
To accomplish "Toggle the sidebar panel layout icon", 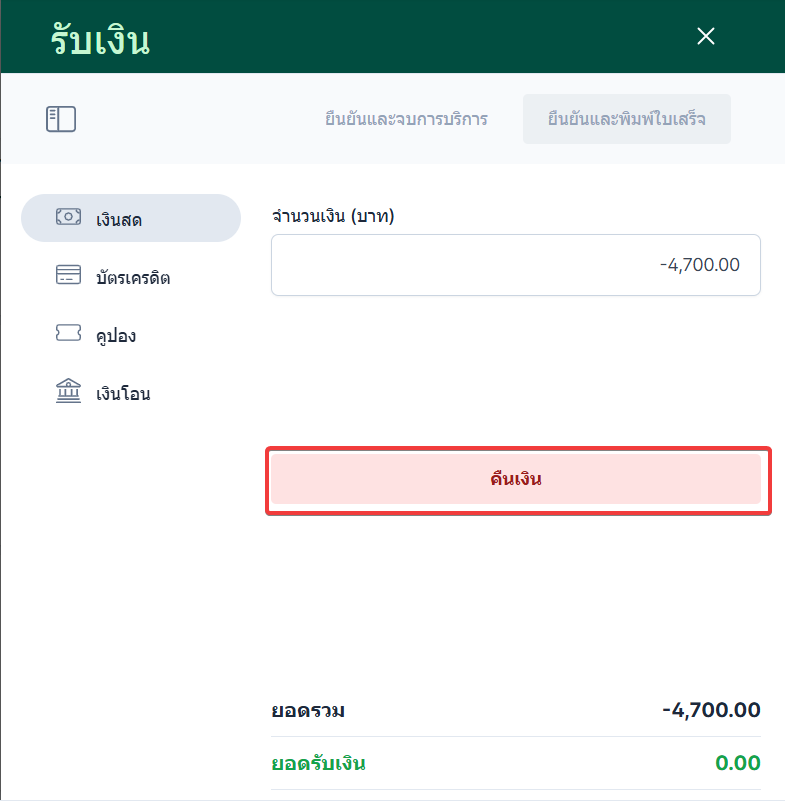I will coord(61,119).
